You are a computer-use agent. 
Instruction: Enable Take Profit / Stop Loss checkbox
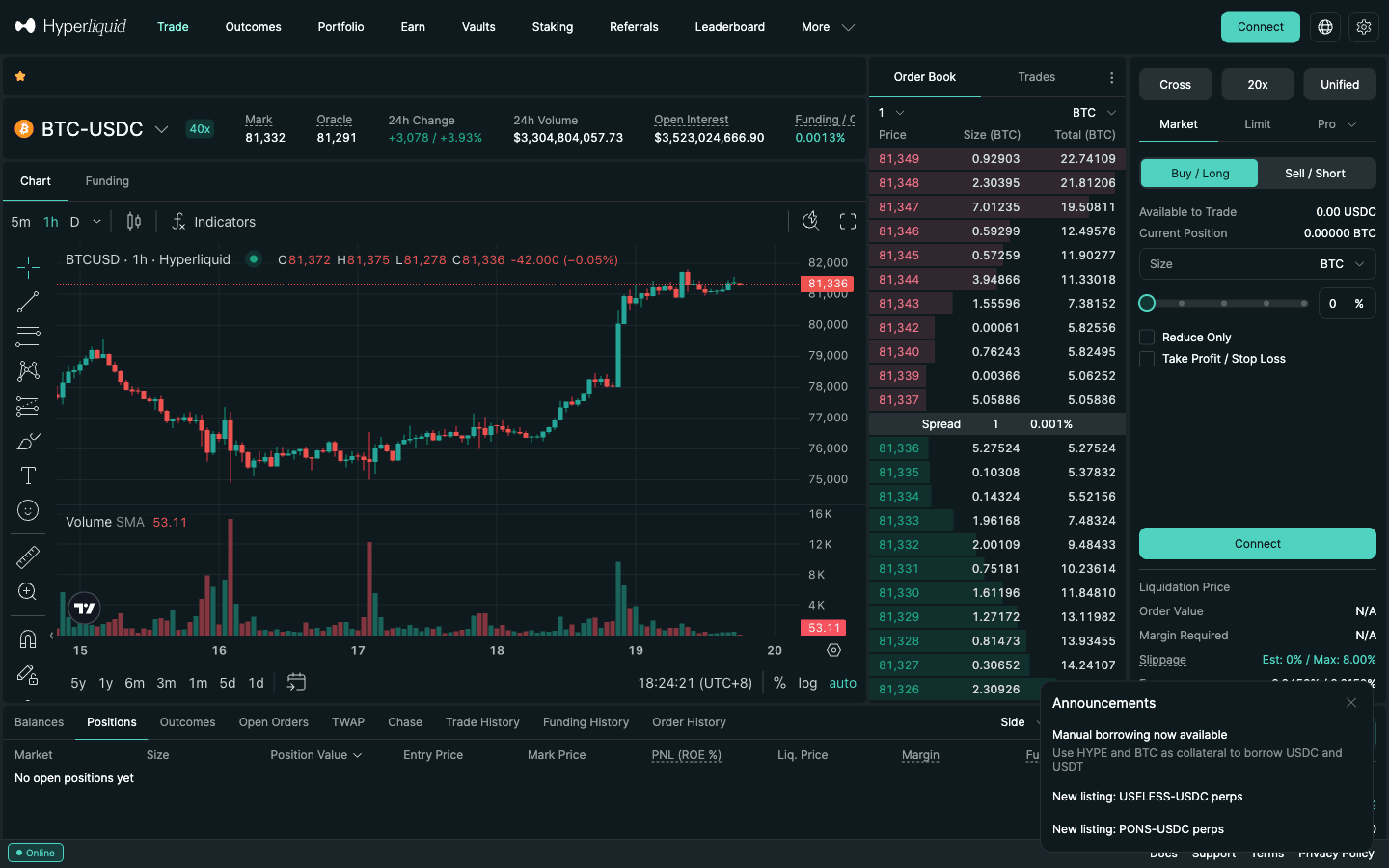click(x=1147, y=358)
